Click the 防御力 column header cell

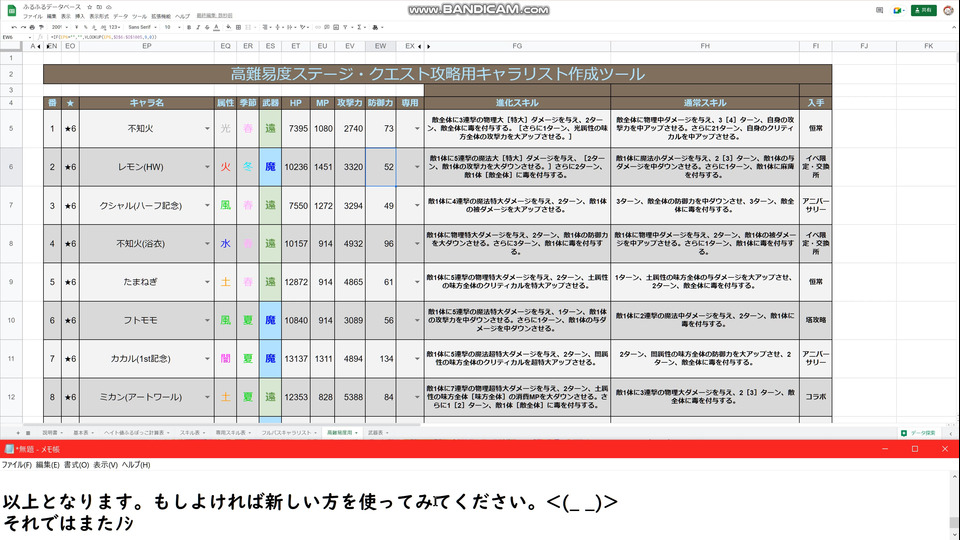[x=380, y=103]
